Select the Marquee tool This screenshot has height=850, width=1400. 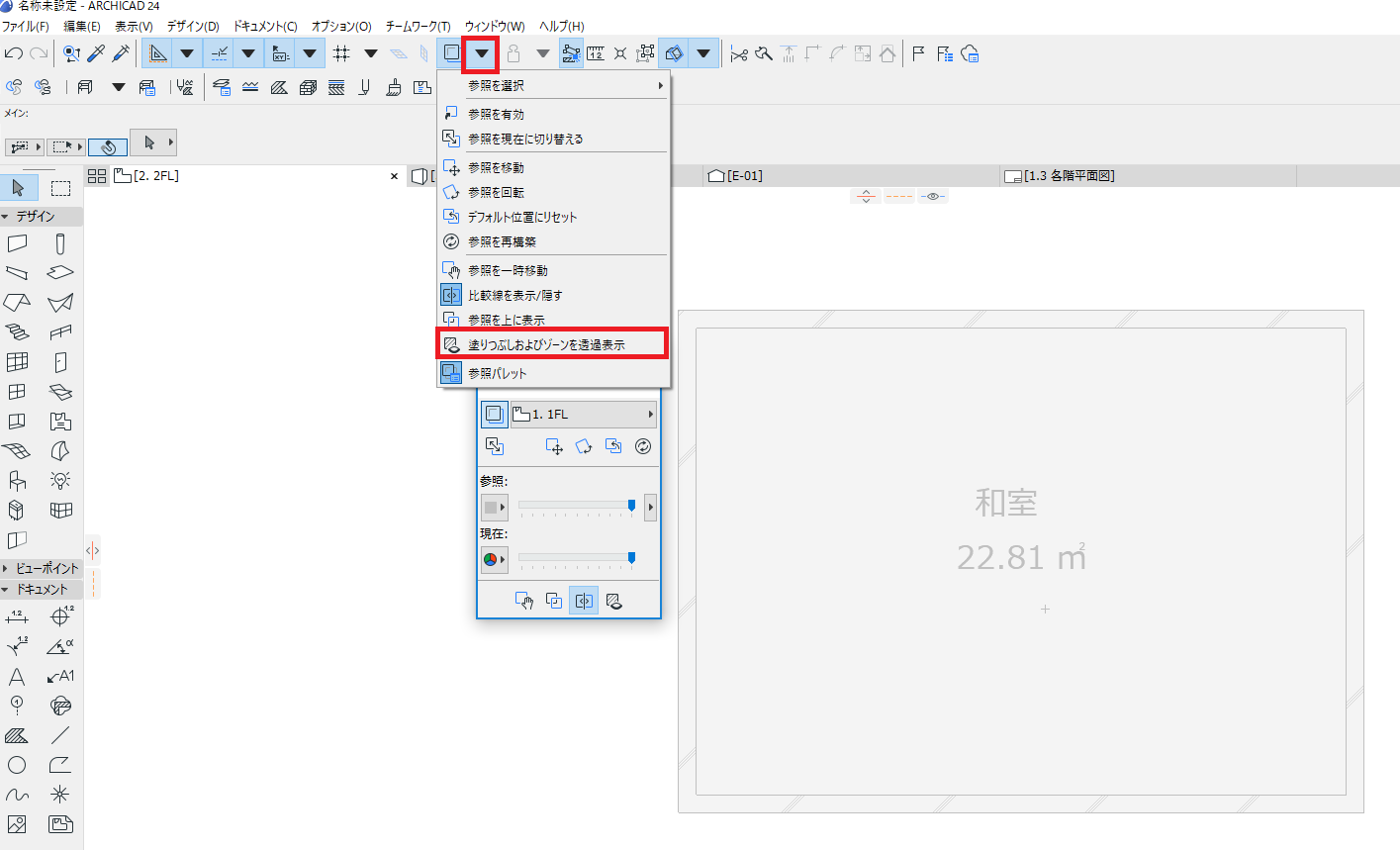click(x=61, y=188)
